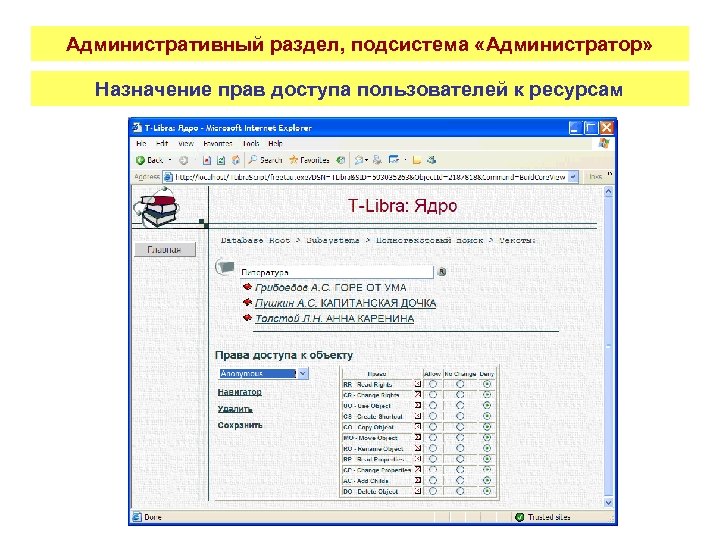Select No Change for Change Rights
Viewport: 720px width, 540px height.
click(460, 394)
